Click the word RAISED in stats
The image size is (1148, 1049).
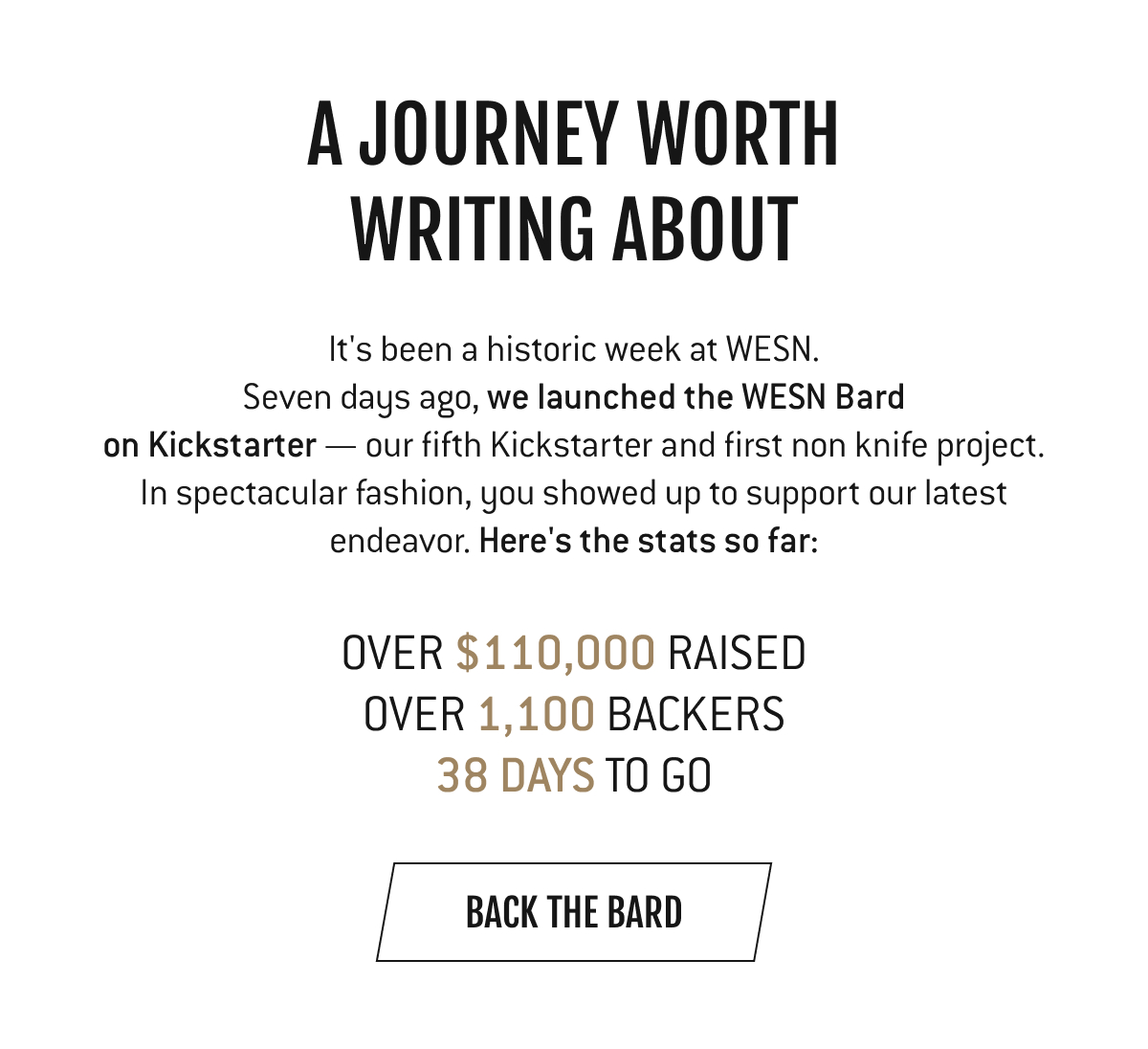tap(737, 653)
